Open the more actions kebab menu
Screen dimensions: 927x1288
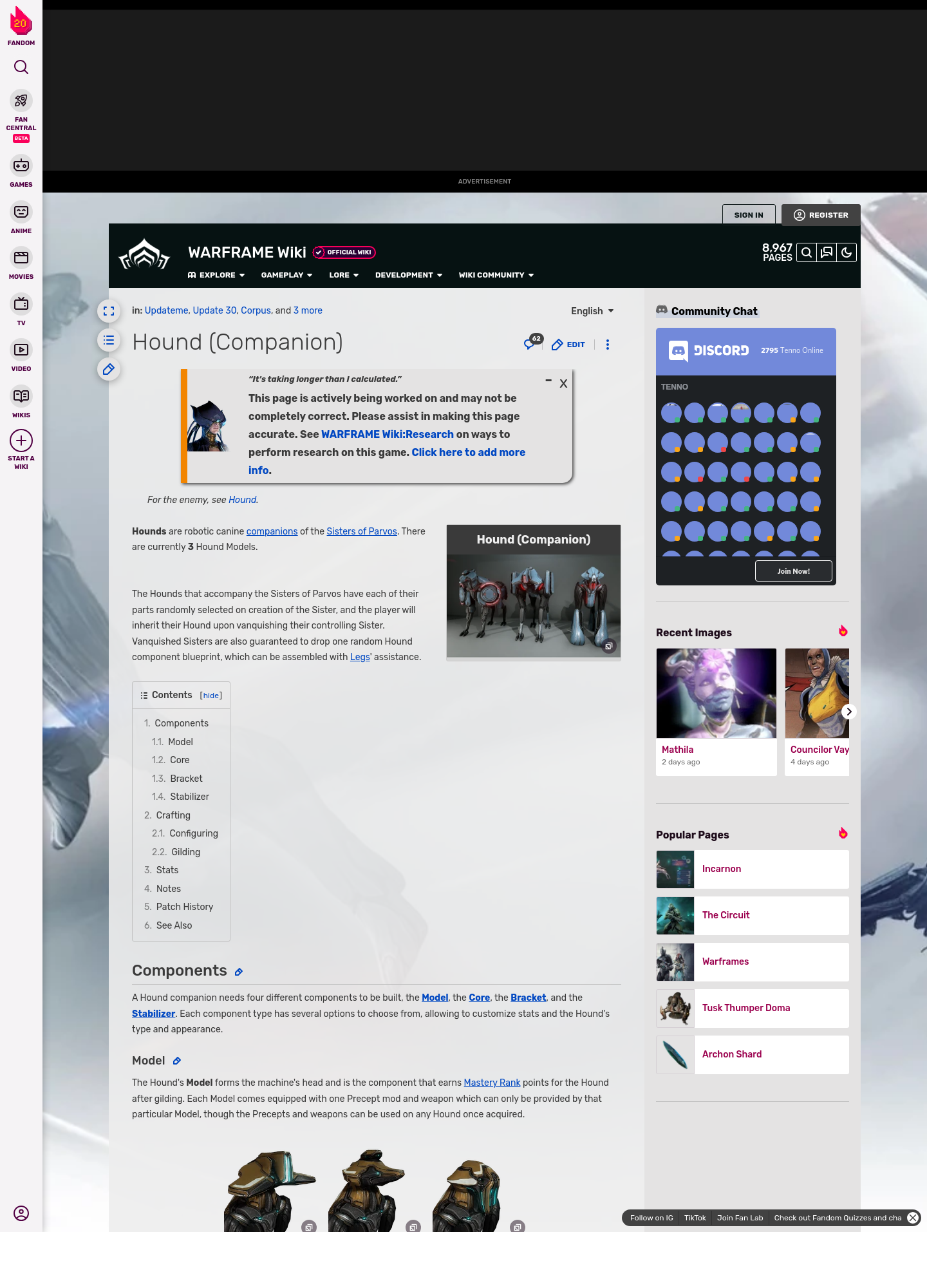pyautogui.click(x=607, y=345)
